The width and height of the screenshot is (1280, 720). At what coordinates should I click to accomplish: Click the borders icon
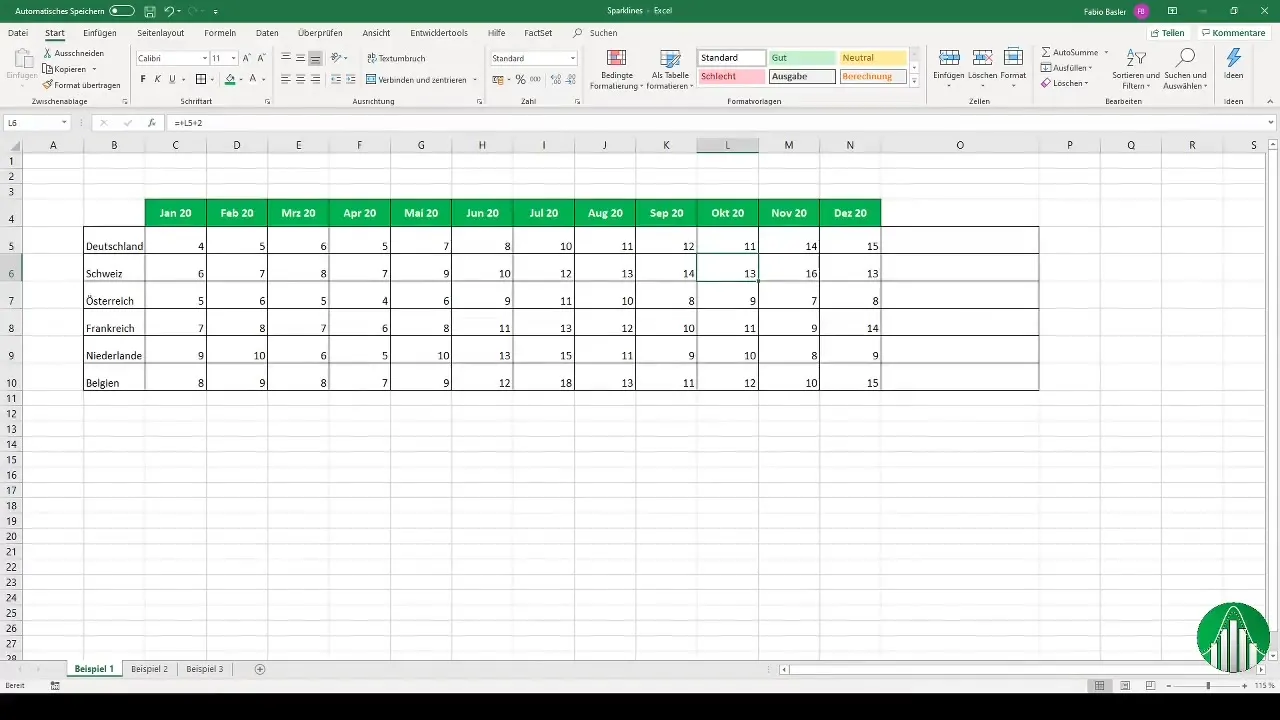point(200,79)
